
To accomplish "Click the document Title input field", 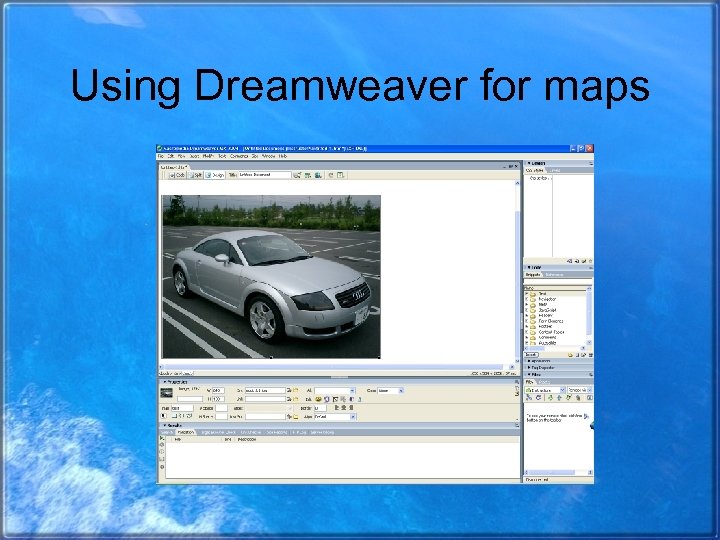I will [x=264, y=175].
